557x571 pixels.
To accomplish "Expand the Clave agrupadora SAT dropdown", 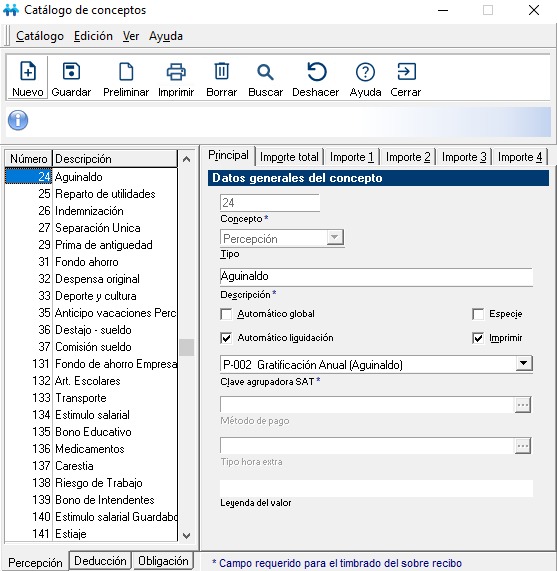I will tap(524, 363).
